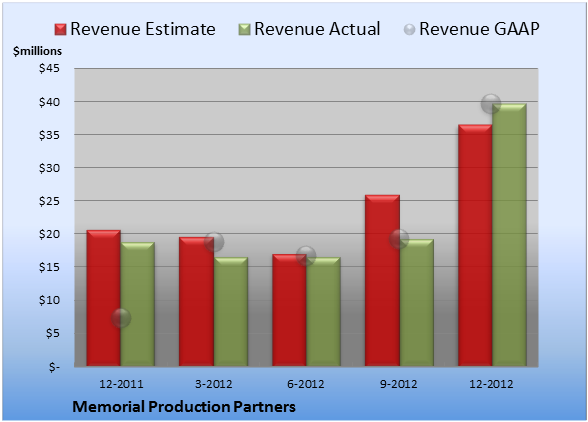This screenshot has width=588, height=422.
Task: Click the '$35' y-axis label
Action: tap(49, 135)
